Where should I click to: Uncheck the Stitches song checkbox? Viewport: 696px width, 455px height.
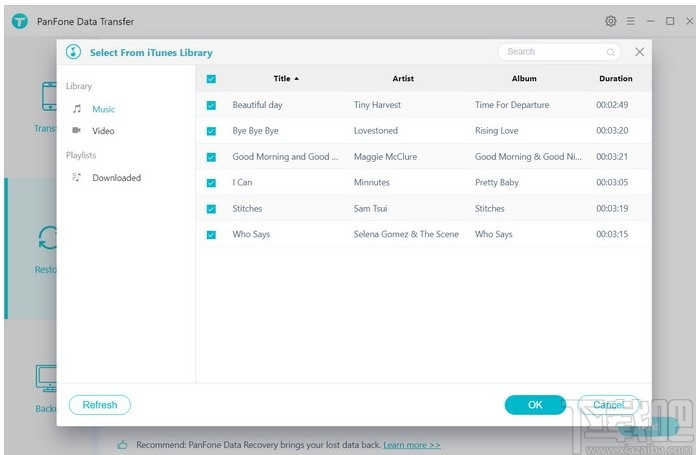click(x=211, y=209)
